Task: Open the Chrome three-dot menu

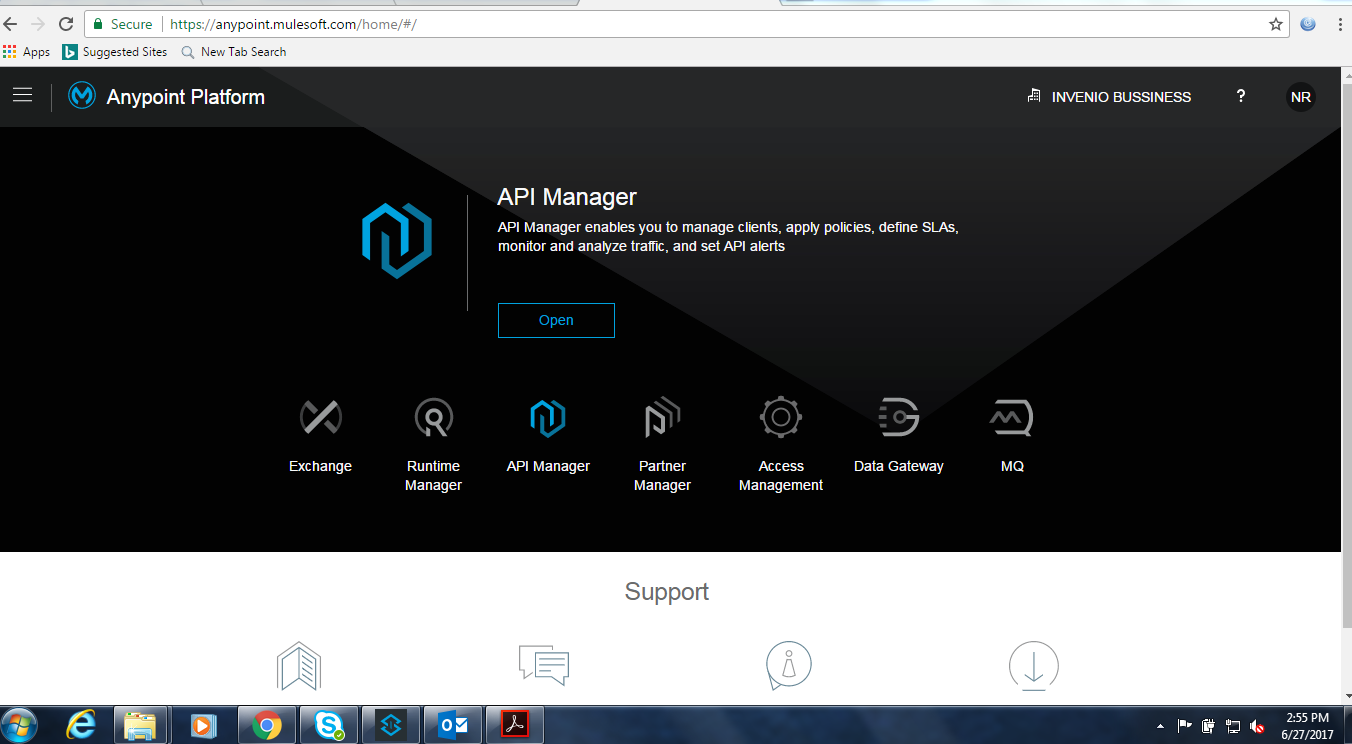Action: pyautogui.click(x=1338, y=24)
